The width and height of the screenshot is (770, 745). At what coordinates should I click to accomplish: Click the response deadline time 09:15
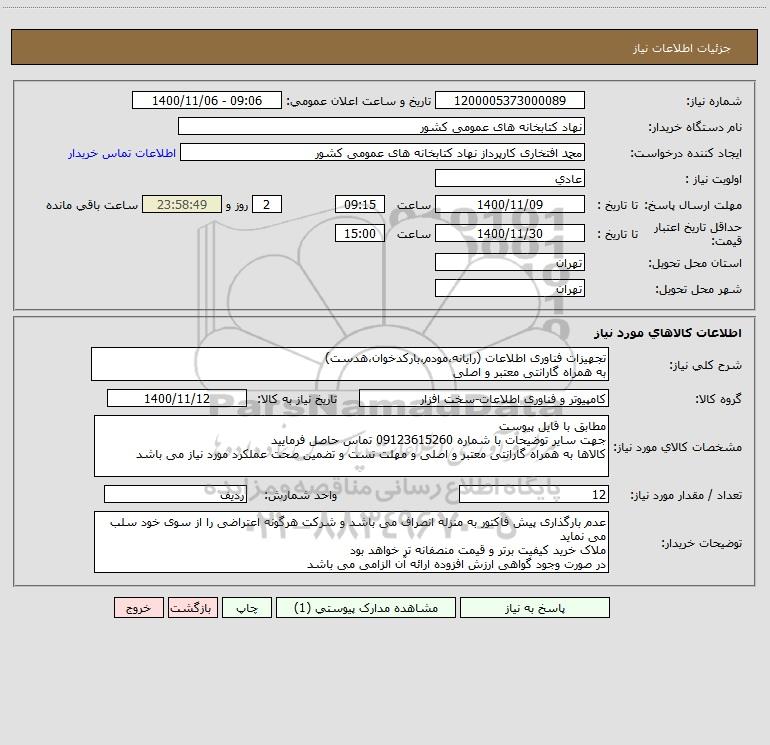(359, 204)
